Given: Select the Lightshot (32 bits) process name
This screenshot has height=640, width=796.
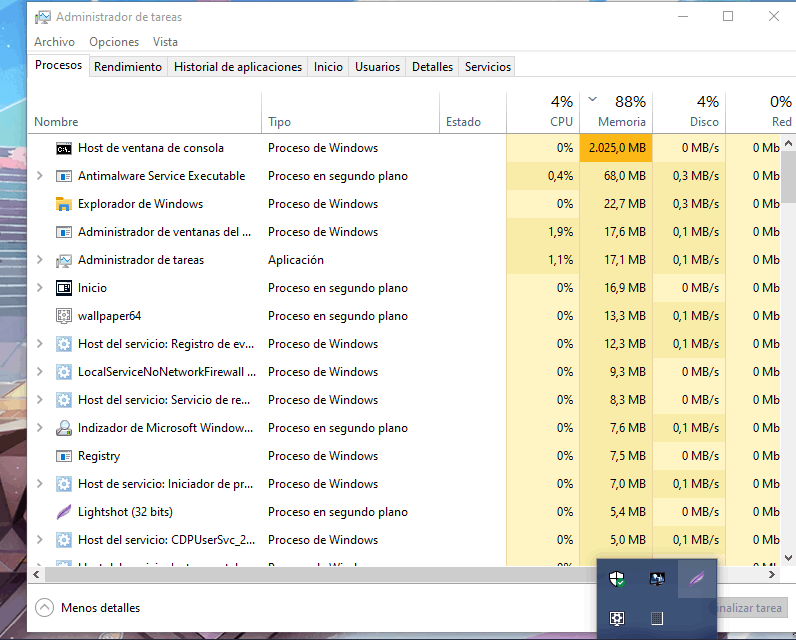Looking at the screenshot, I should 125,512.
